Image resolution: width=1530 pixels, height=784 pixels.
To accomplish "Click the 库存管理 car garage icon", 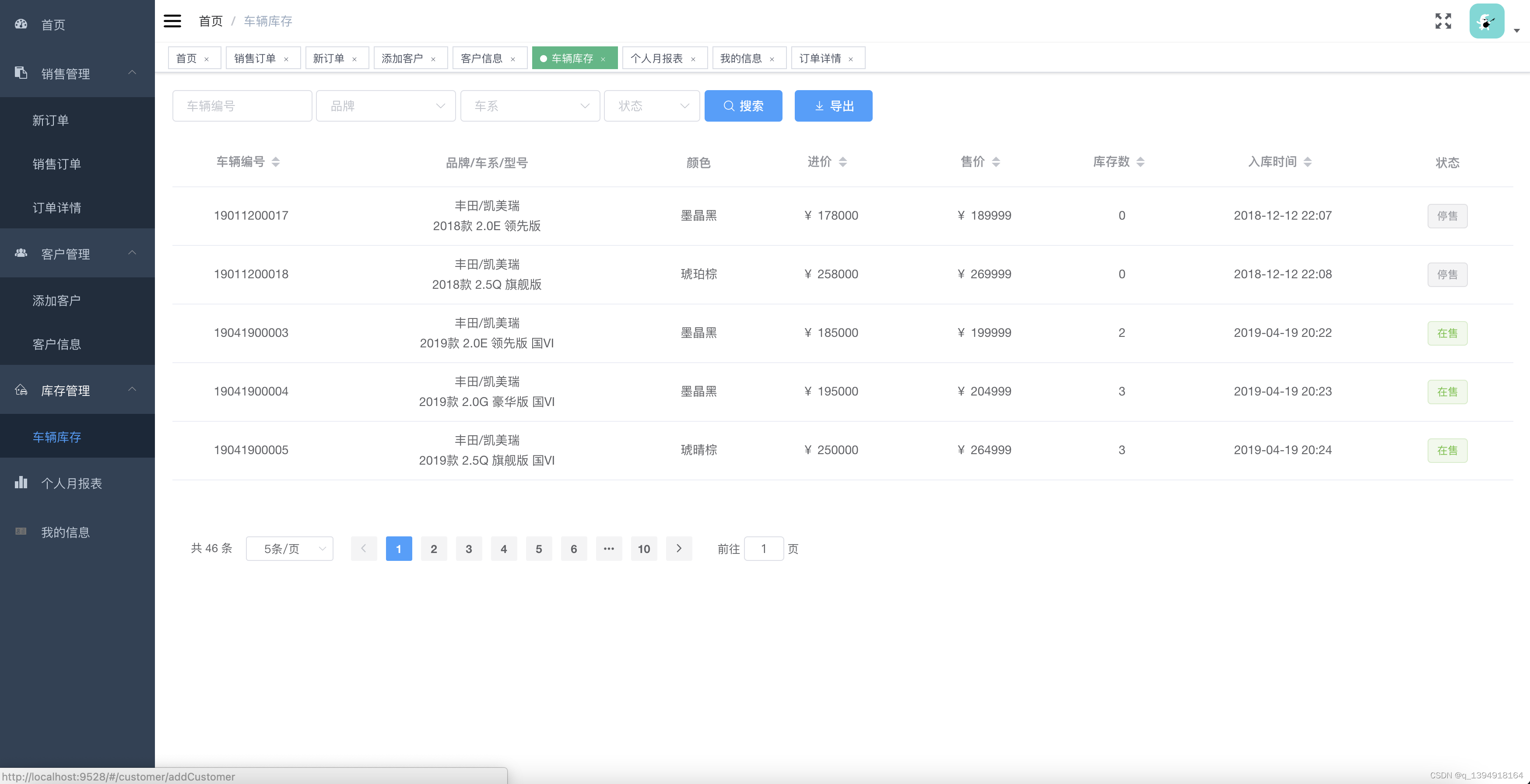I will tap(21, 390).
